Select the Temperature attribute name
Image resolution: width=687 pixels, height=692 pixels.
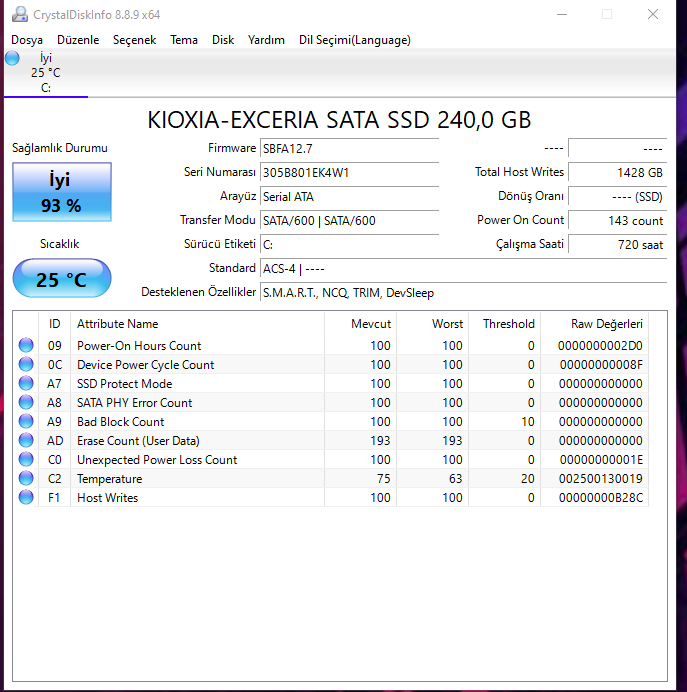pos(109,478)
